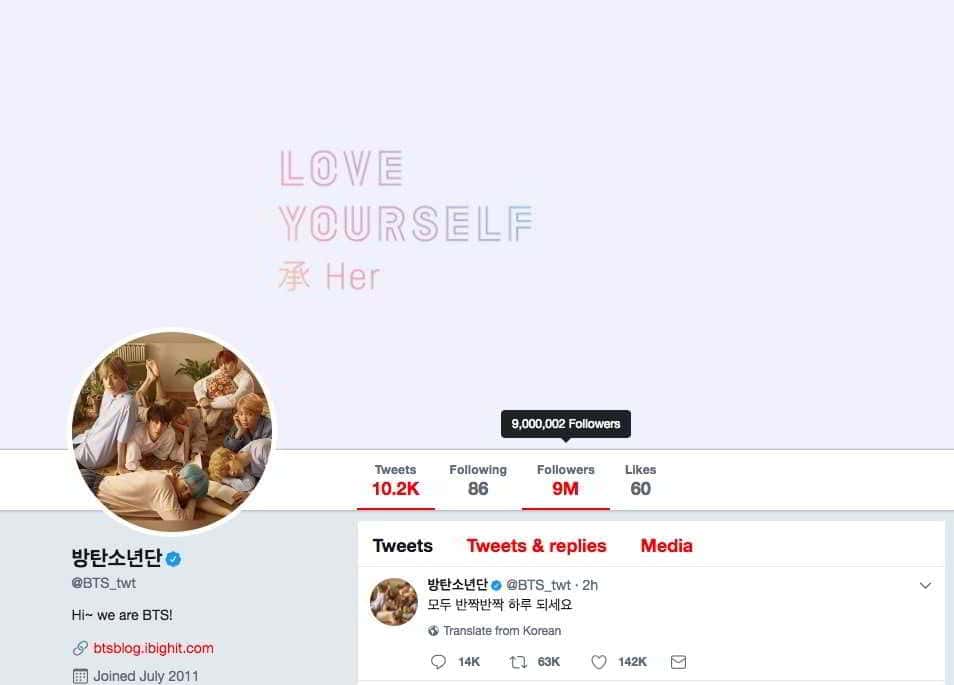
Task: Expand the tweet options chevron menu
Action: [925, 585]
